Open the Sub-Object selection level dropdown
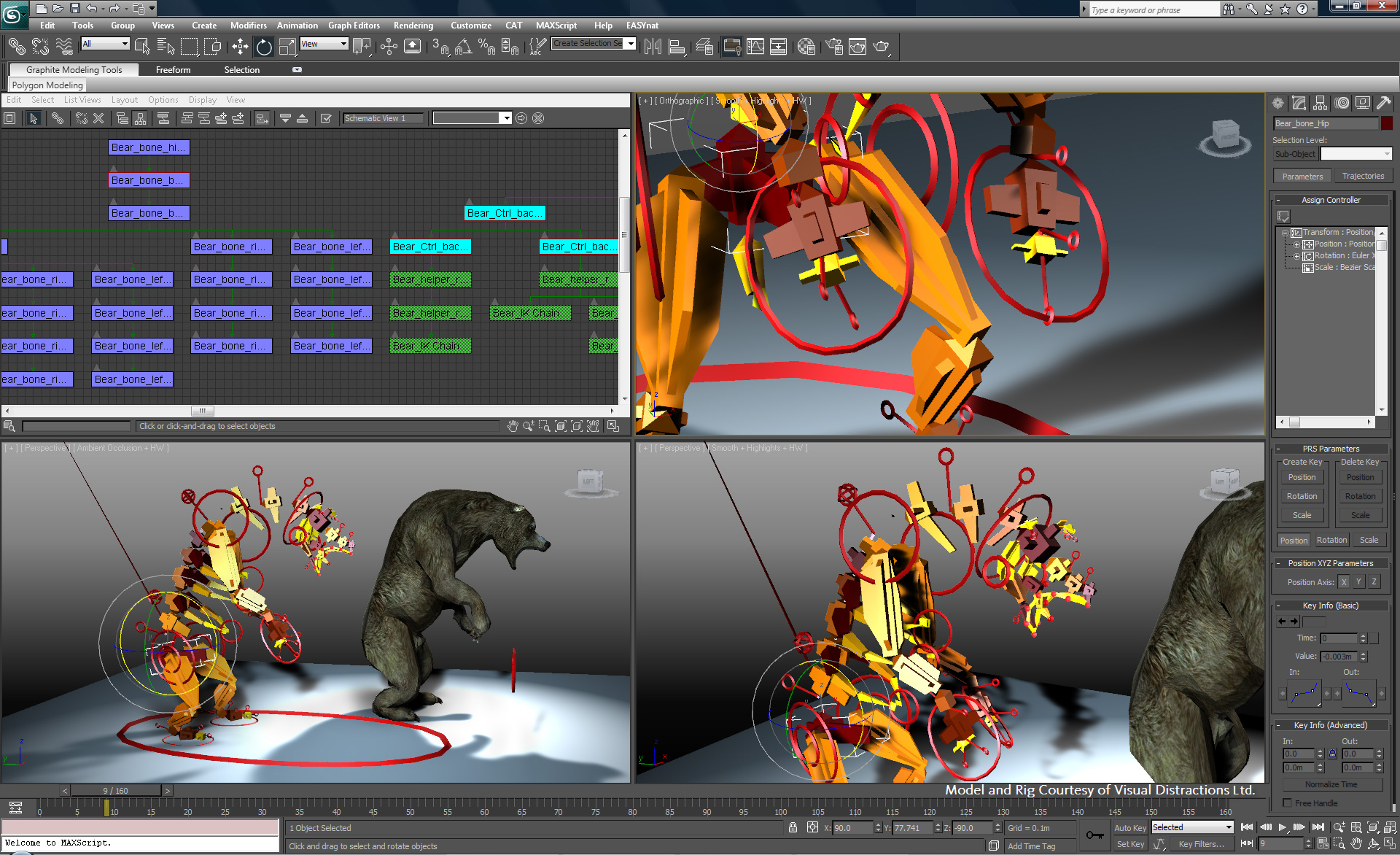 click(x=1356, y=154)
